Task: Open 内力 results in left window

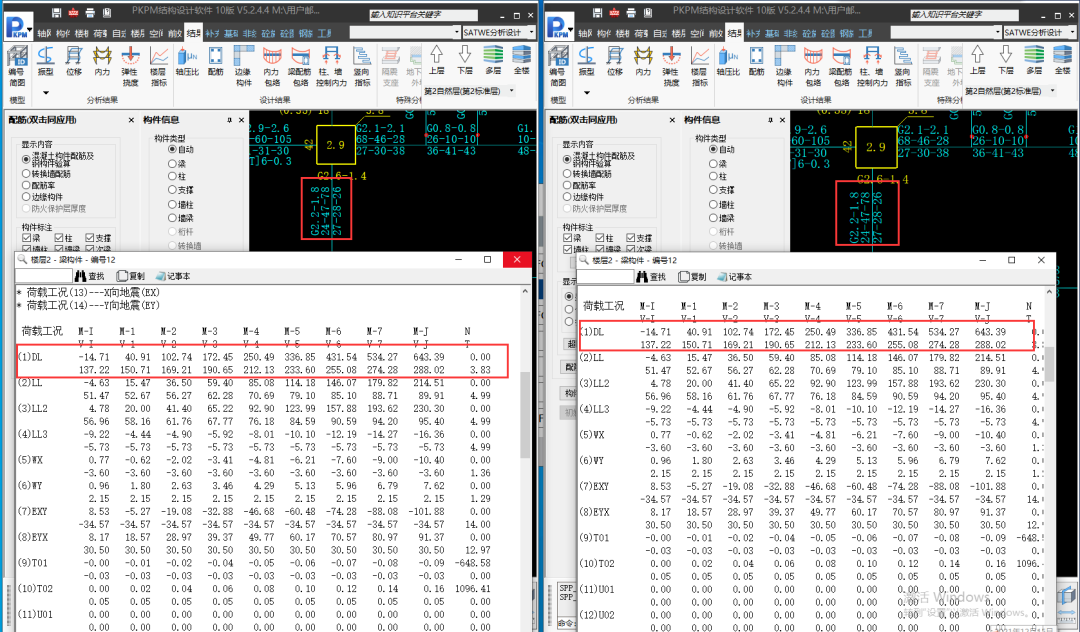Action: click(x=102, y=61)
